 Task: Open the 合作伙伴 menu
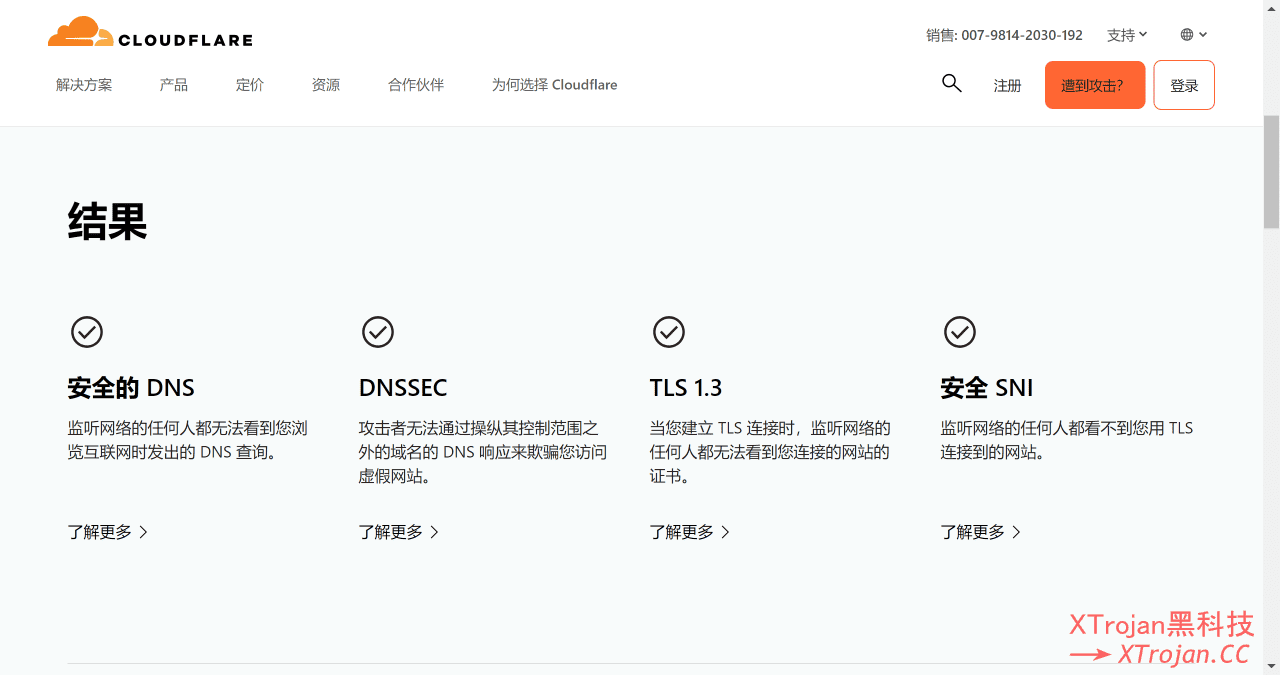pos(416,85)
